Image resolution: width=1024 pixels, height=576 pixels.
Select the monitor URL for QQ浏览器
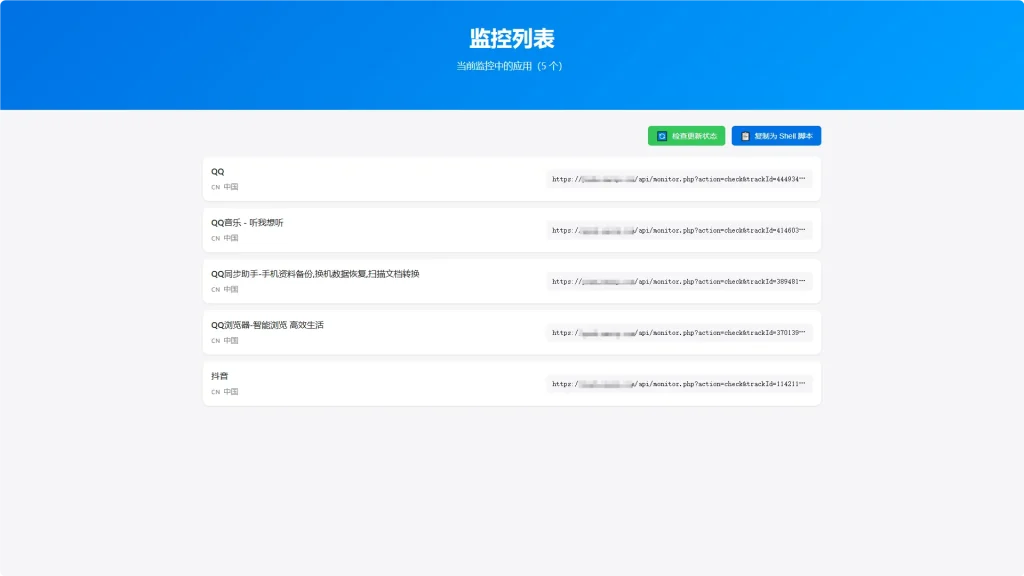pyautogui.click(x=679, y=332)
